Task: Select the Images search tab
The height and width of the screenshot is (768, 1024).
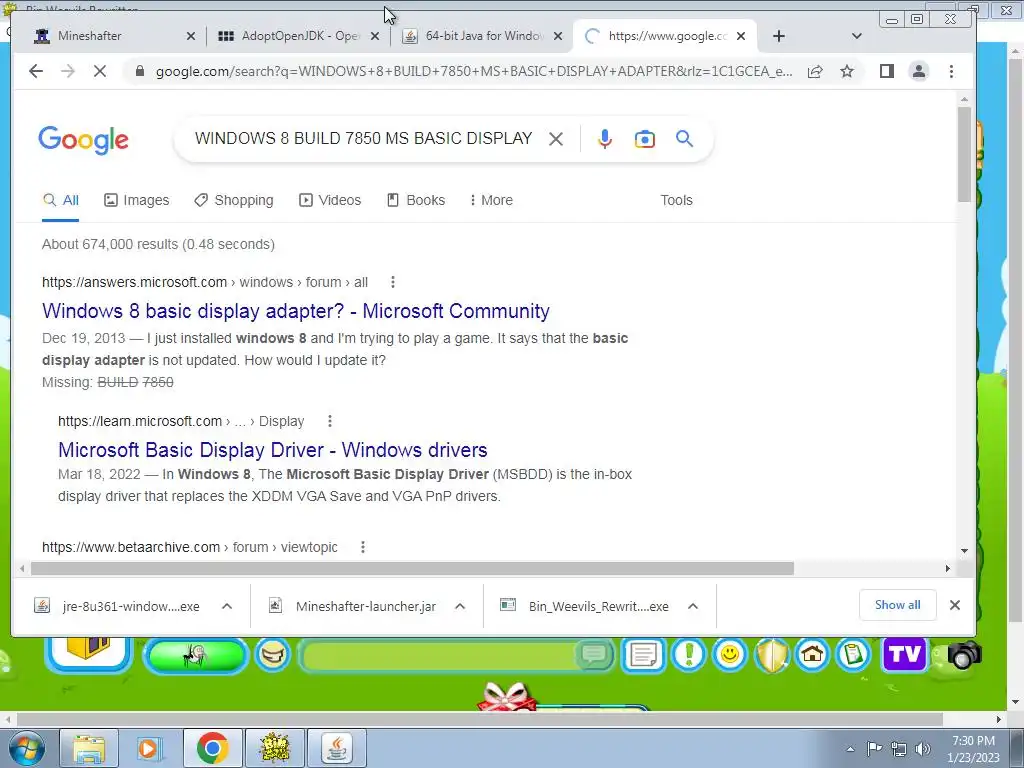Action: 136,200
